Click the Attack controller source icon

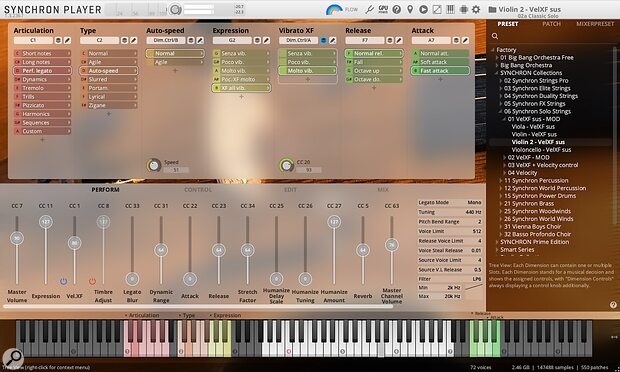pyautogui.click(x=456, y=40)
